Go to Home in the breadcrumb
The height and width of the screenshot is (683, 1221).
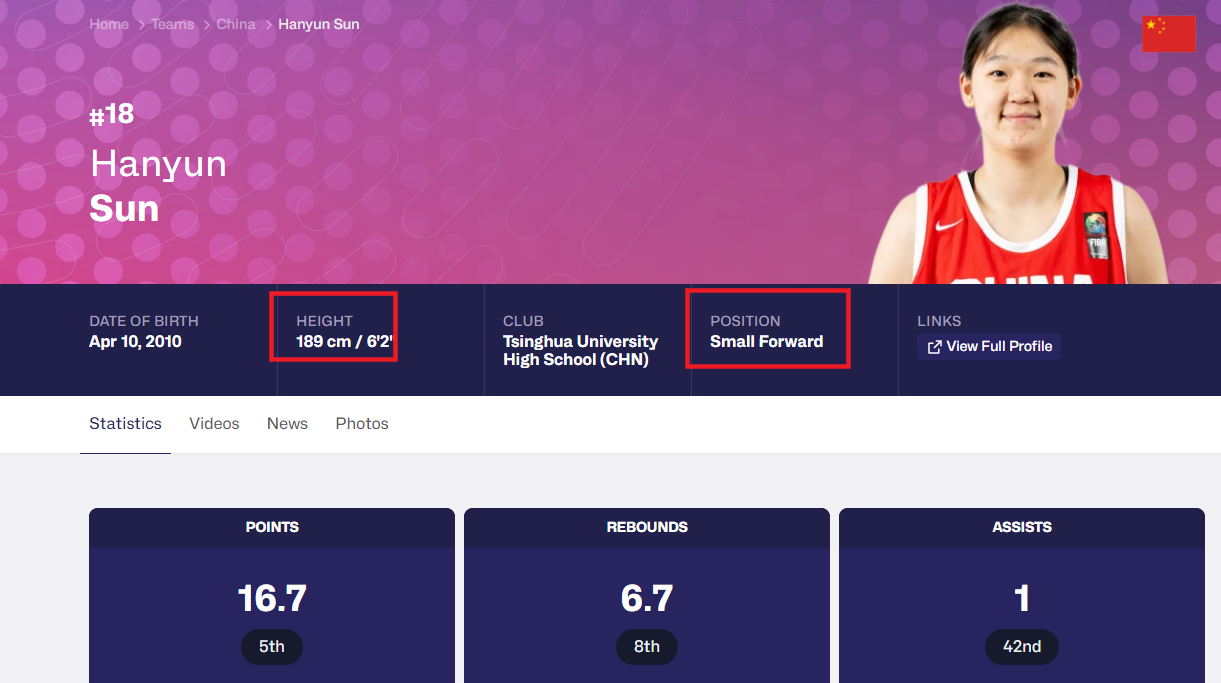click(x=109, y=24)
